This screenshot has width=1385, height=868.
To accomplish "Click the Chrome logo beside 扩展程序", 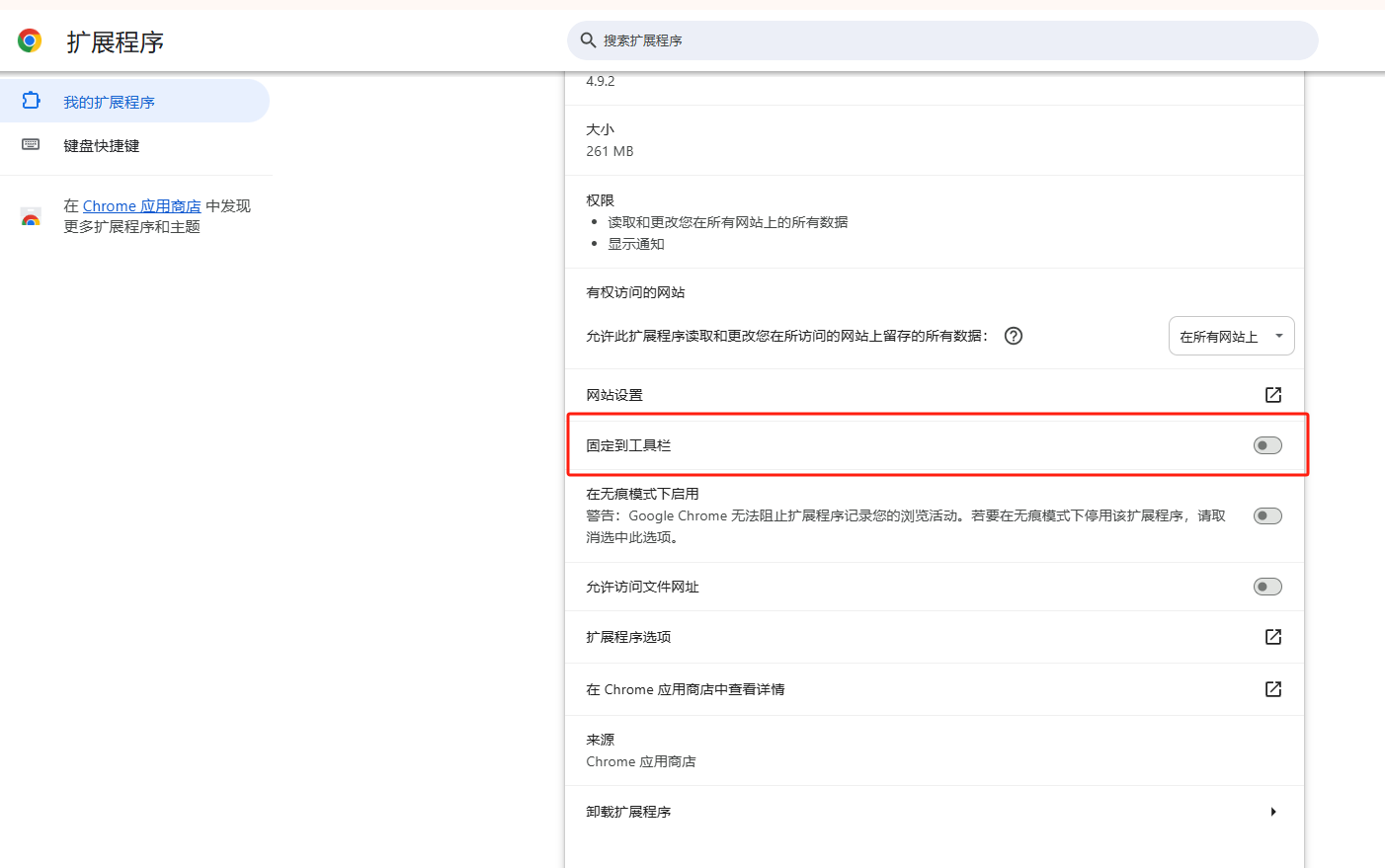I will [x=30, y=40].
